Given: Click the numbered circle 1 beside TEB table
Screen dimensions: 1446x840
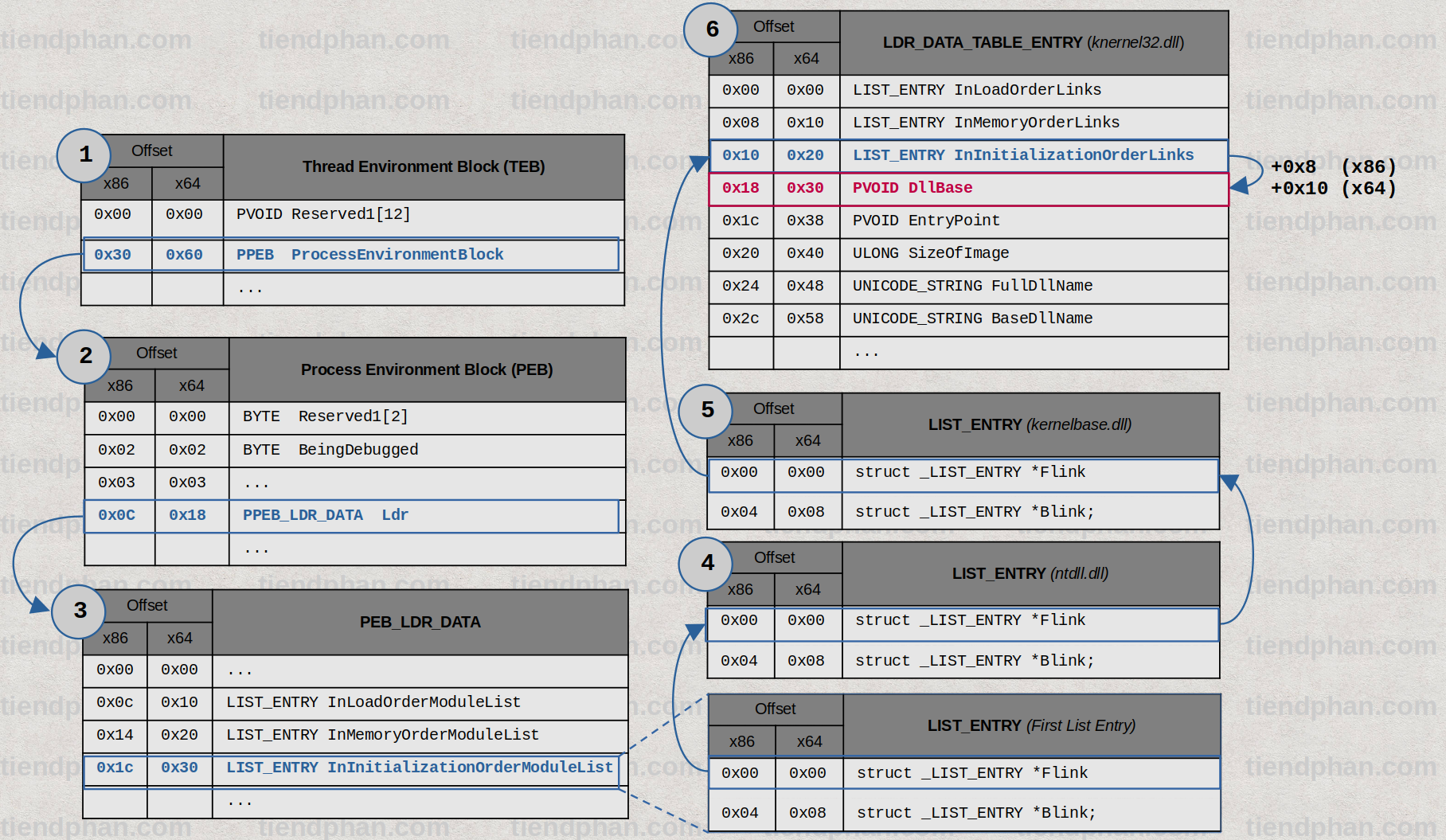Looking at the screenshot, I should tap(84, 156).
